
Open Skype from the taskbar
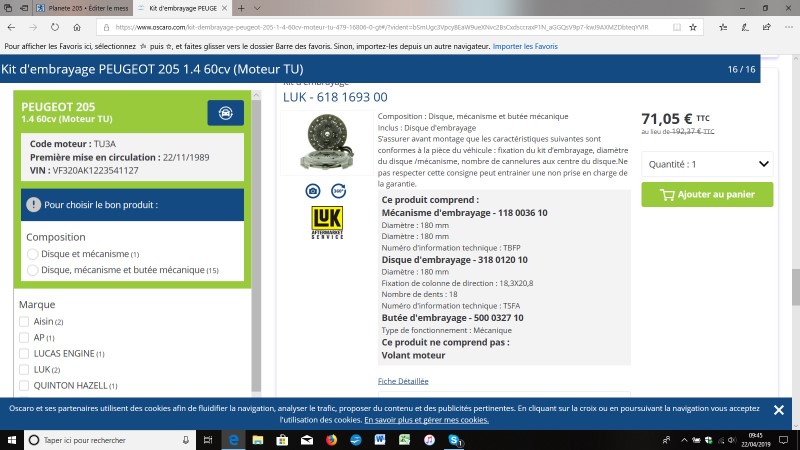[454, 440]
